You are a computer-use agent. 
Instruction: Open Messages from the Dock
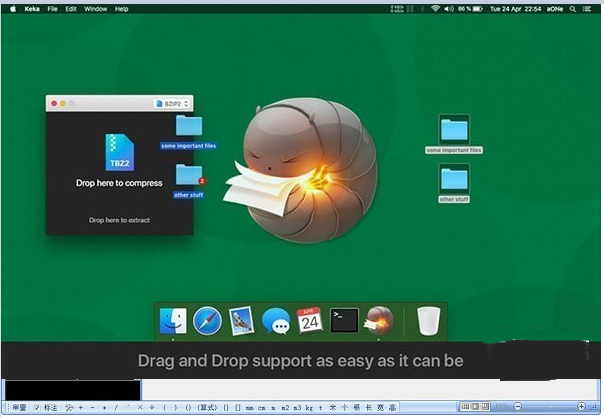click(x=276, y=321)
